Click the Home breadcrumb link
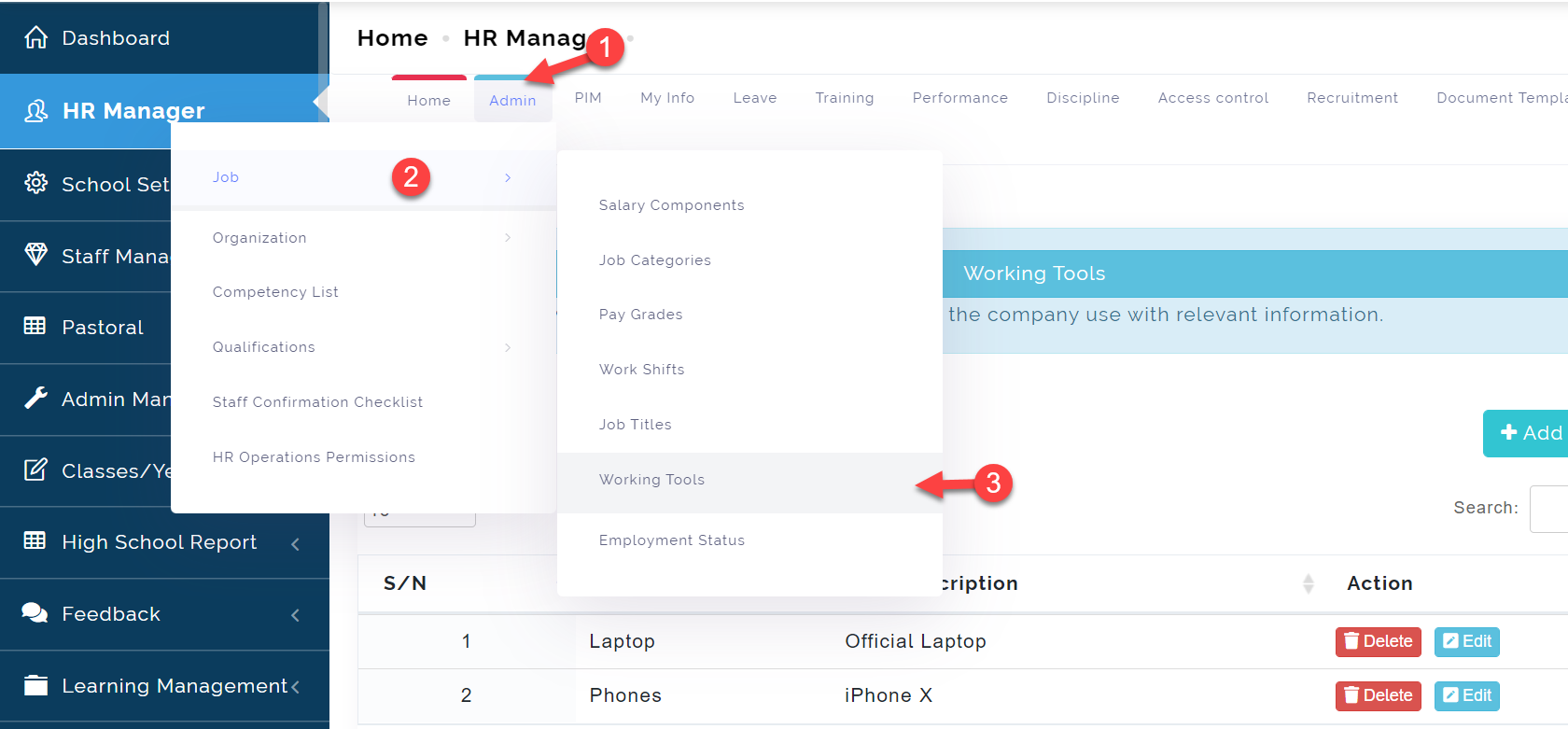1568x729 pixels. [392, 38]
